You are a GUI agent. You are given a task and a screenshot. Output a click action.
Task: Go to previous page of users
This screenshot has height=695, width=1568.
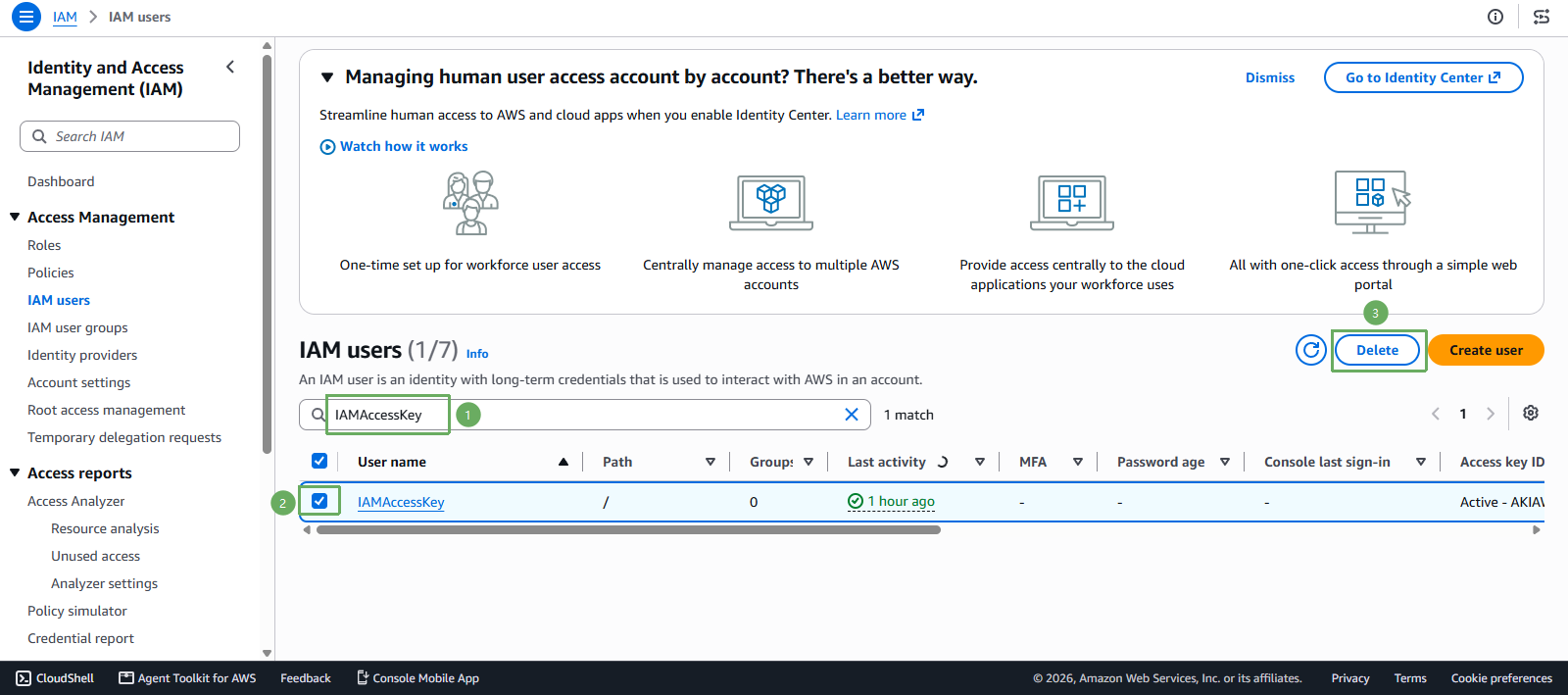point(1436,414)
